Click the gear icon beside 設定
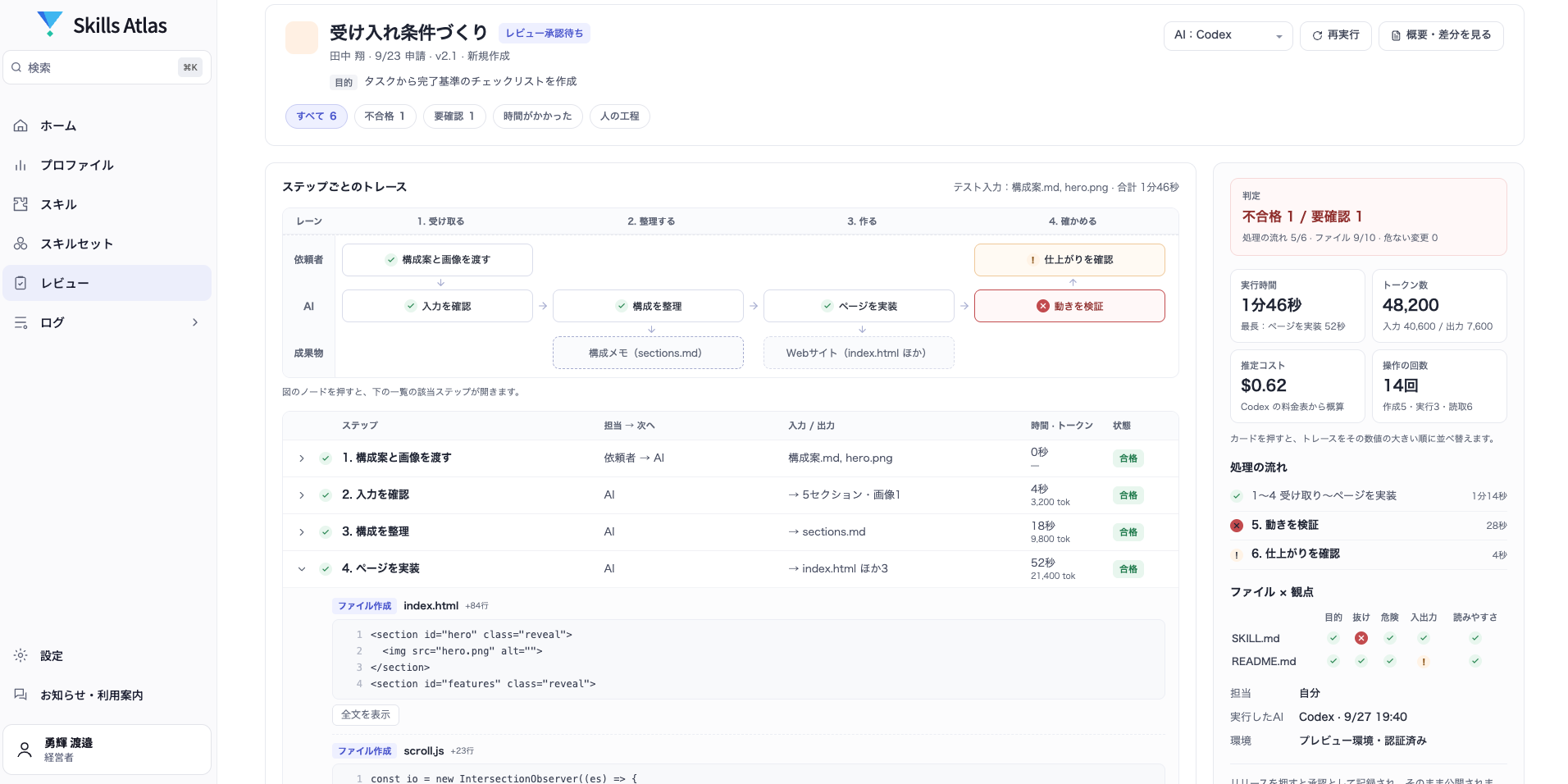1568x784 pixels. pos(21,655)
